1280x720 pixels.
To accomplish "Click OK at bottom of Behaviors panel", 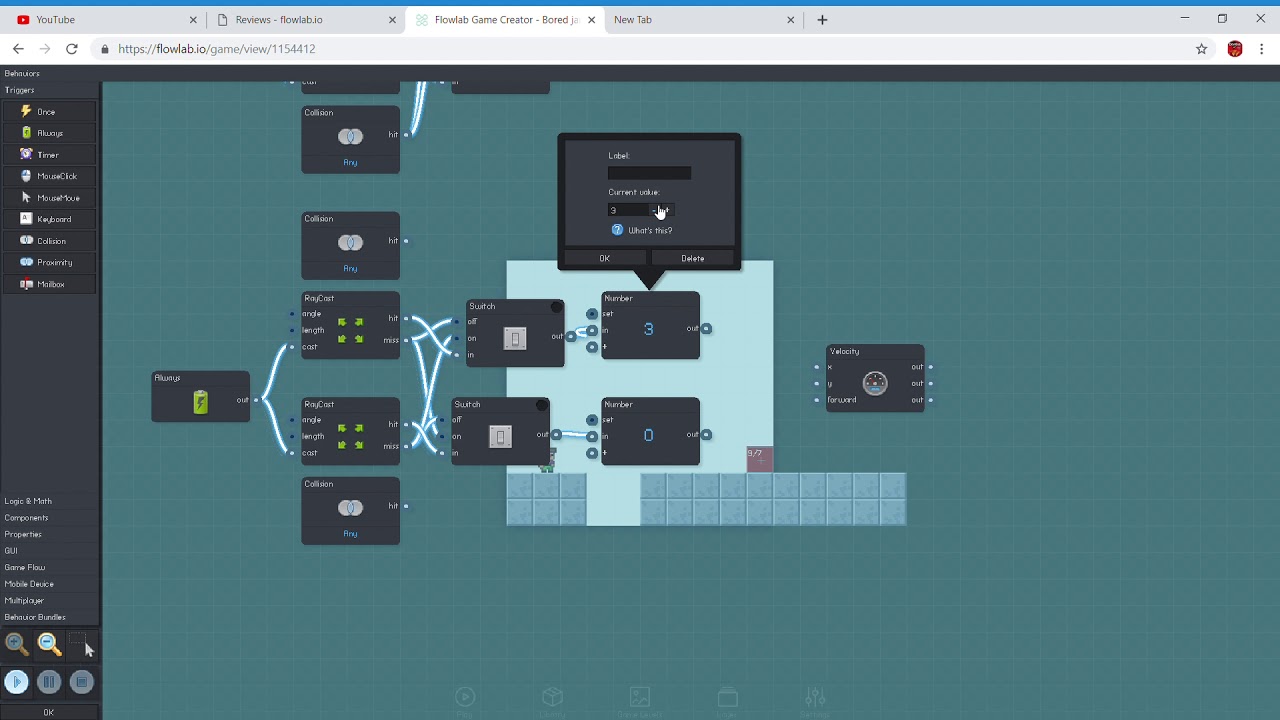I will coord(49,712).
